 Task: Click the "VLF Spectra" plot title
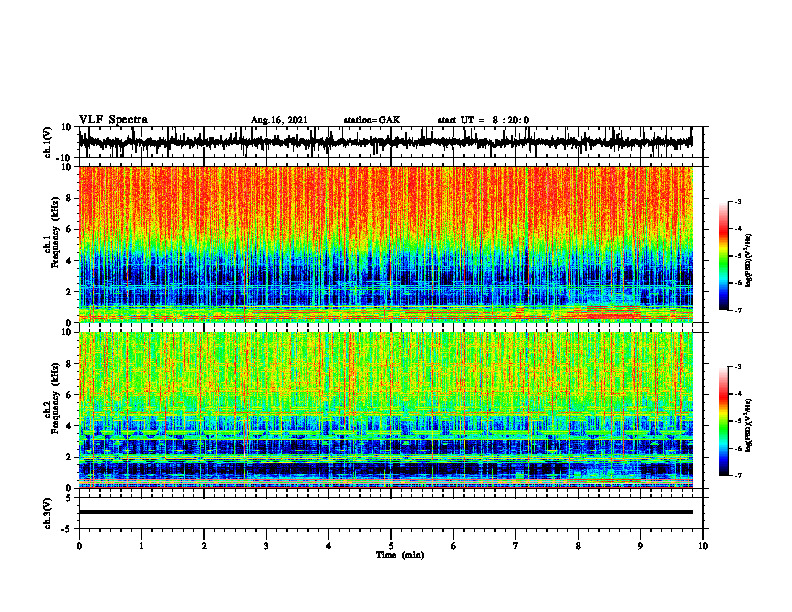113,119
